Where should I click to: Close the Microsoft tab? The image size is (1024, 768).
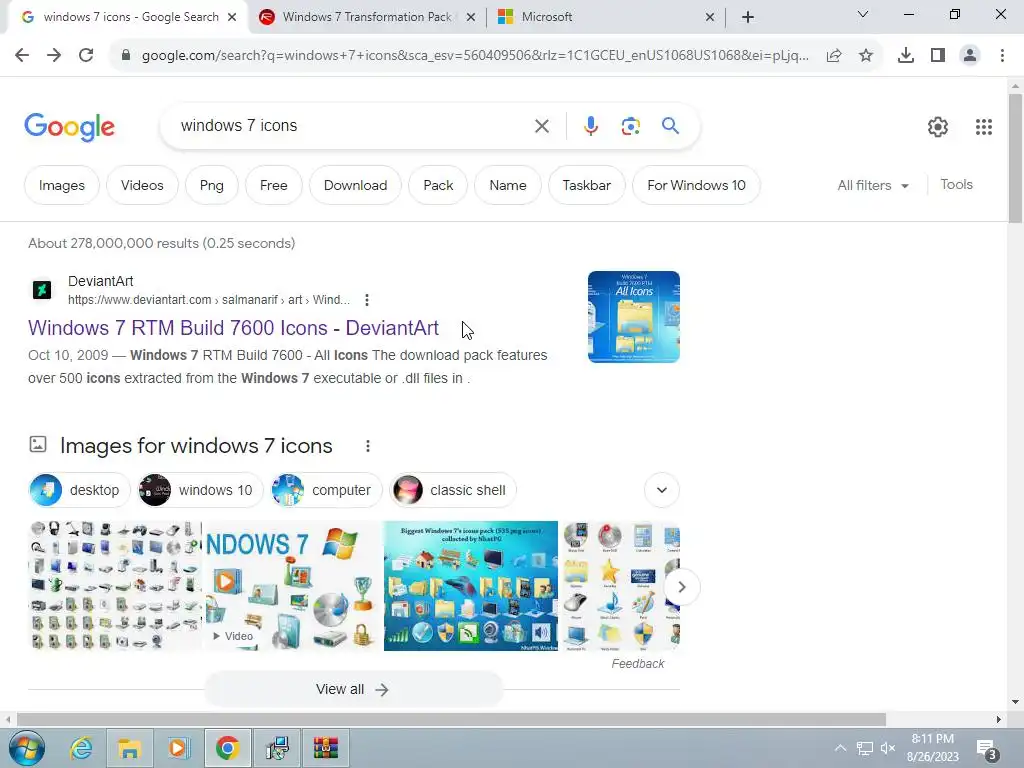pos(710,18)
